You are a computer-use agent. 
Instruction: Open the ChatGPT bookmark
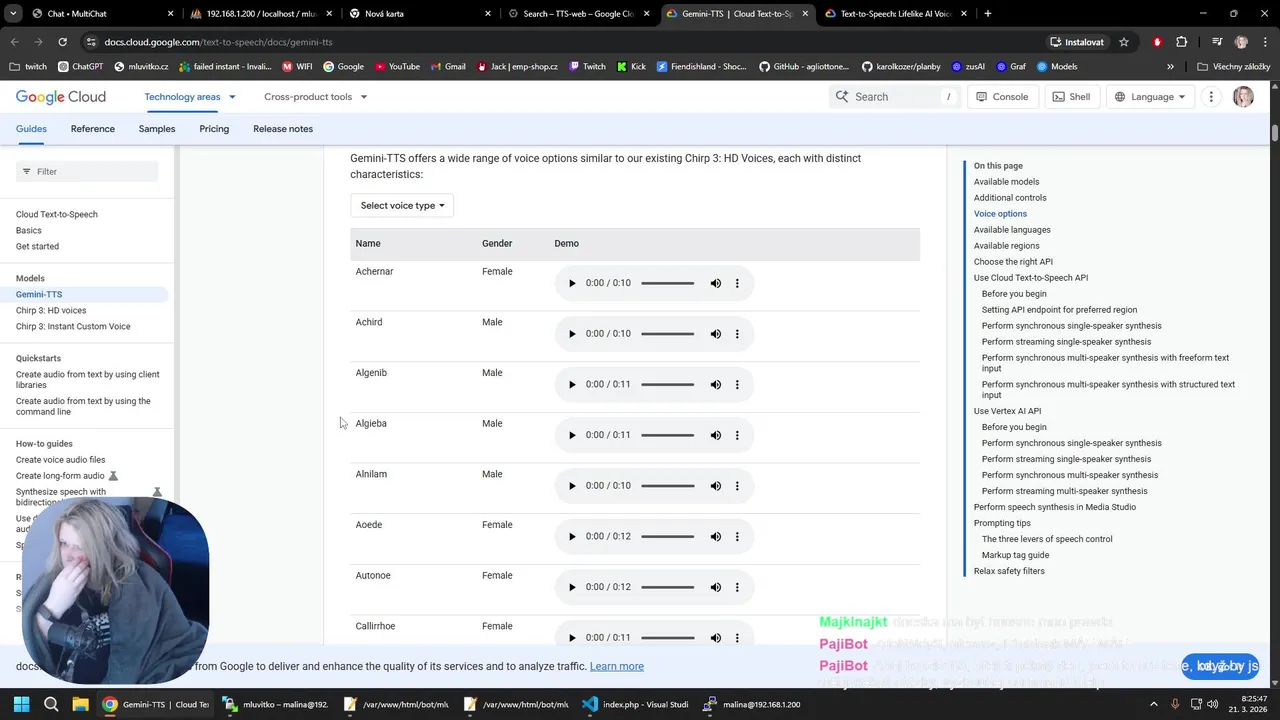(x=80, y=67)
